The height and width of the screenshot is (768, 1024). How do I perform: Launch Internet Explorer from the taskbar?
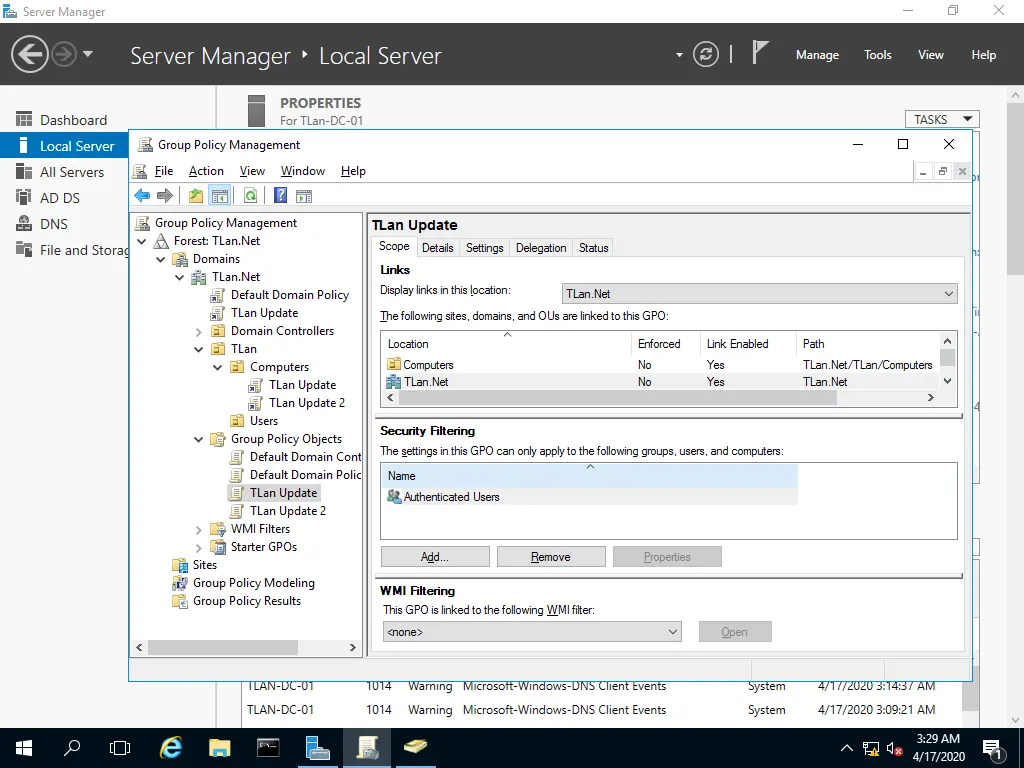coord(170,748)
